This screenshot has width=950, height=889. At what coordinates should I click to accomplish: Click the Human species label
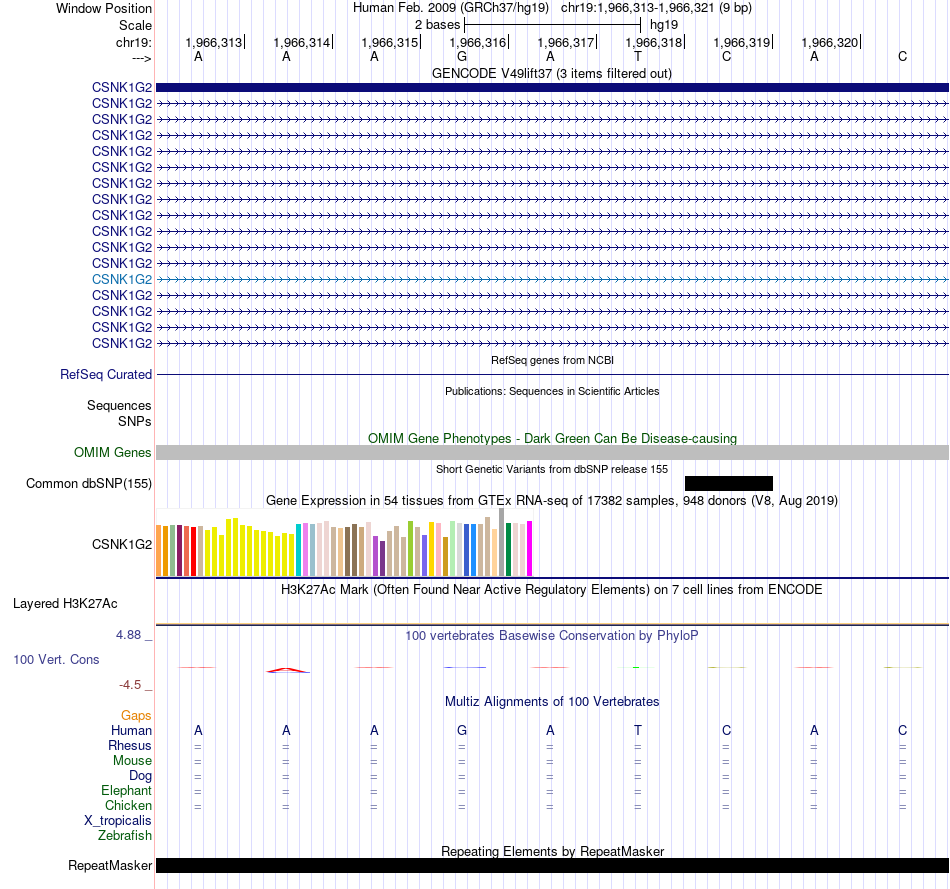[x=131, y=731]
